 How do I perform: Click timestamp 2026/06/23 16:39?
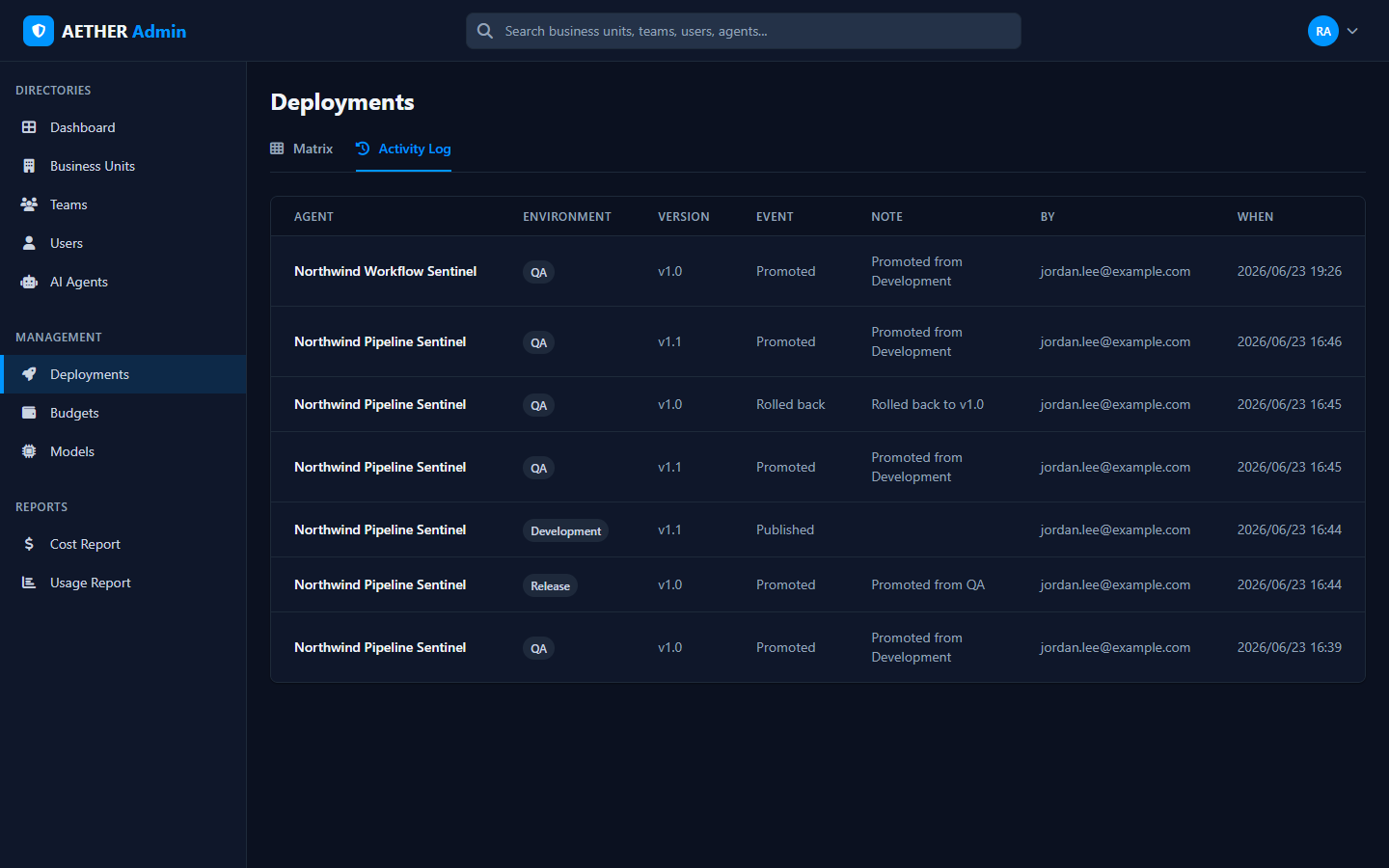pos(1289,647)
